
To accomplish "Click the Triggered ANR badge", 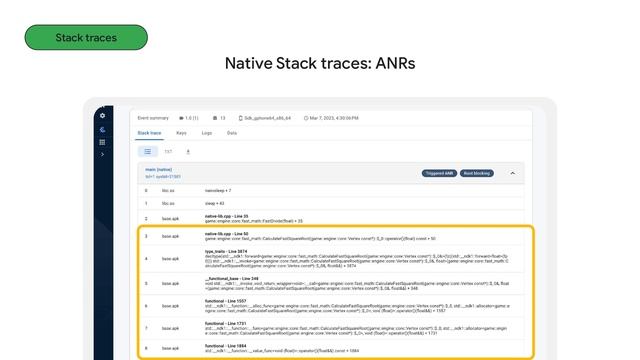I will pos(439,173).
